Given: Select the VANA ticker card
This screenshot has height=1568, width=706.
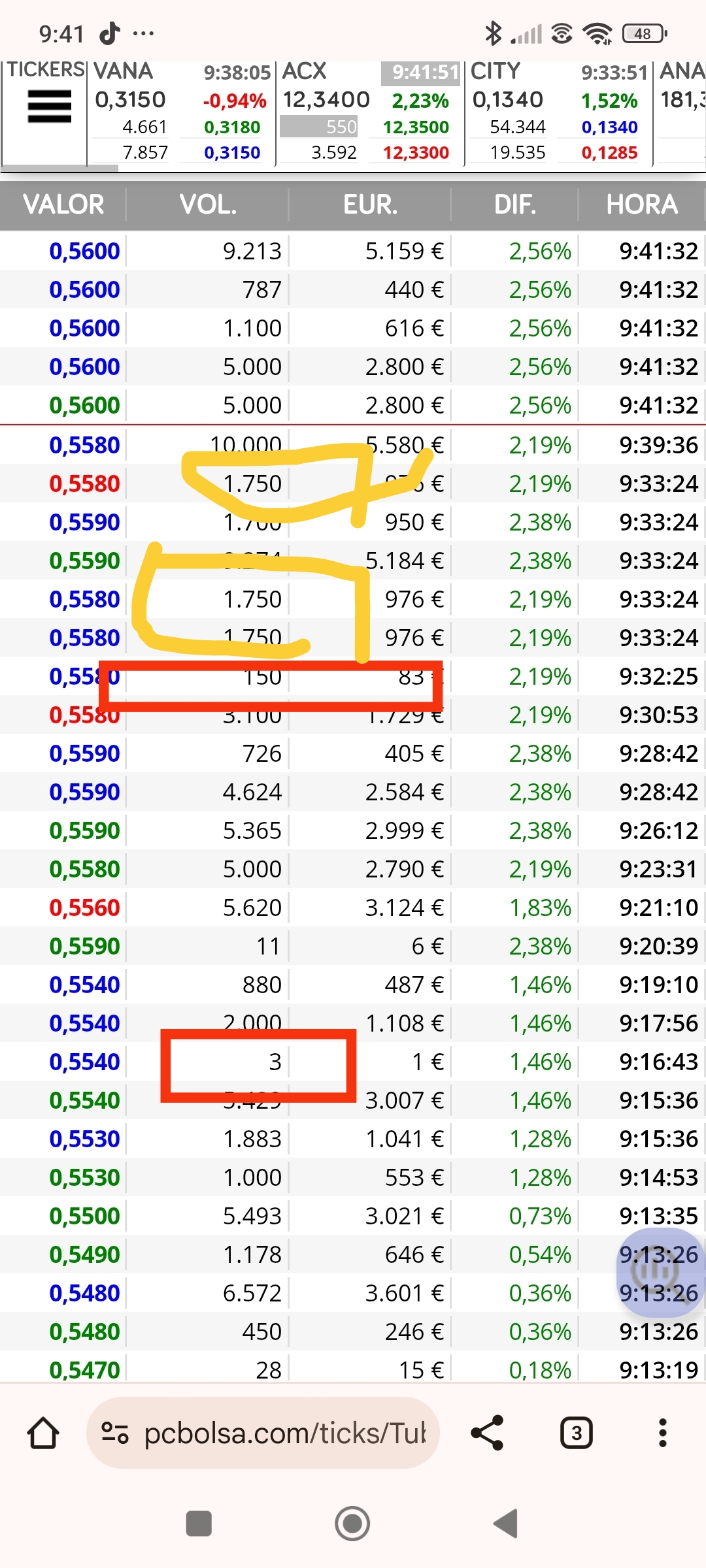Looking at the screenshot, I should pyautogui.click(x=181, y=112).
